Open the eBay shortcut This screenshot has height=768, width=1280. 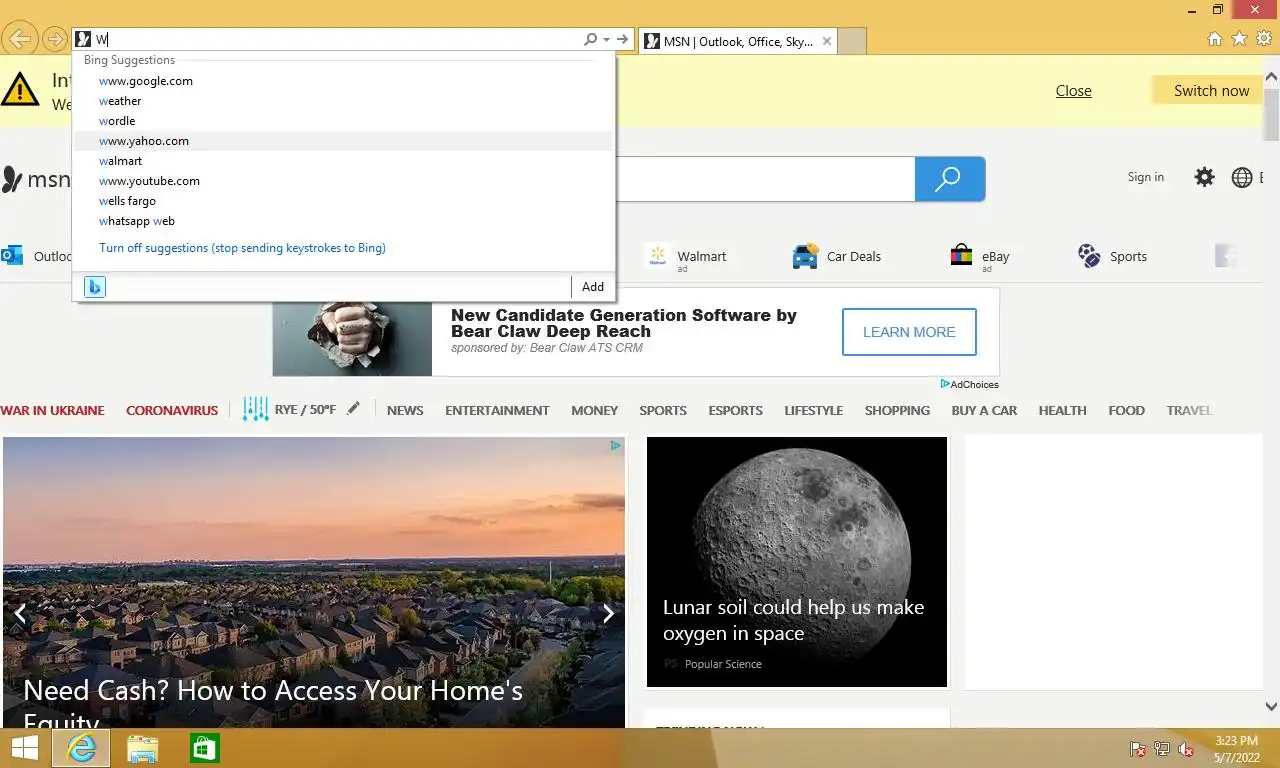point(980,257)
